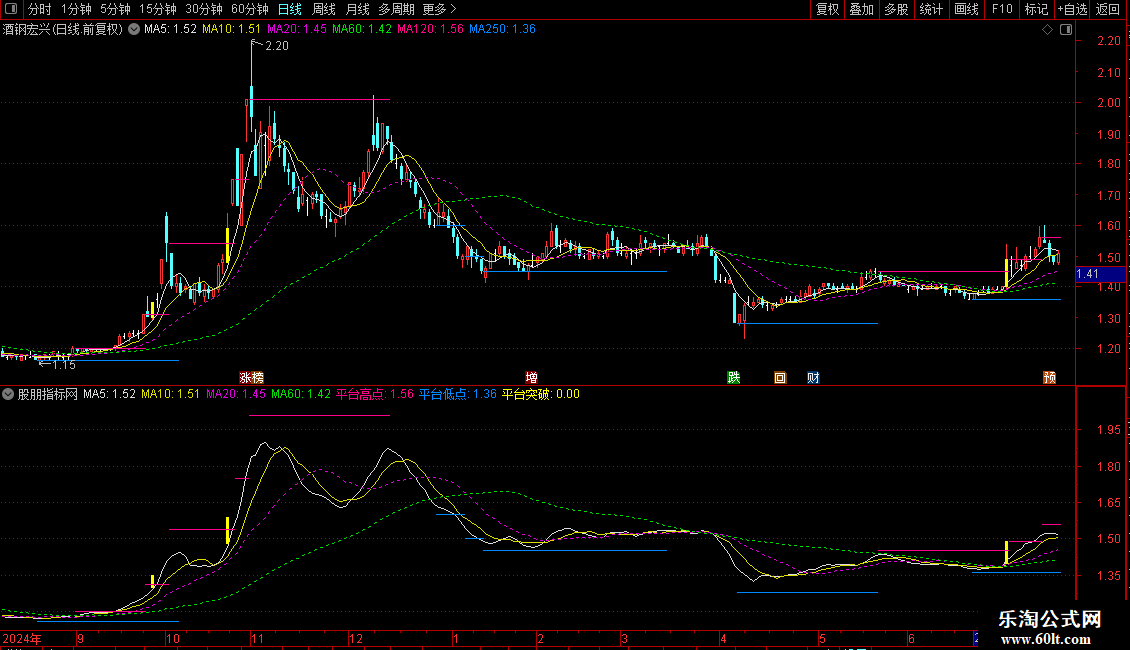
Task: Select the 周线 weekly chart tab
Action: point(324,9)
